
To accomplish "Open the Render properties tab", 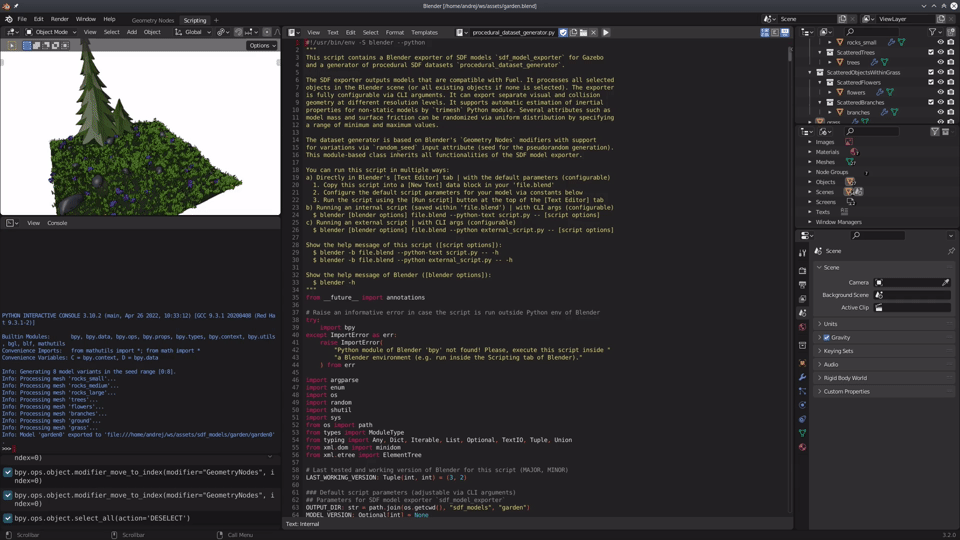I will click(803, 270).
